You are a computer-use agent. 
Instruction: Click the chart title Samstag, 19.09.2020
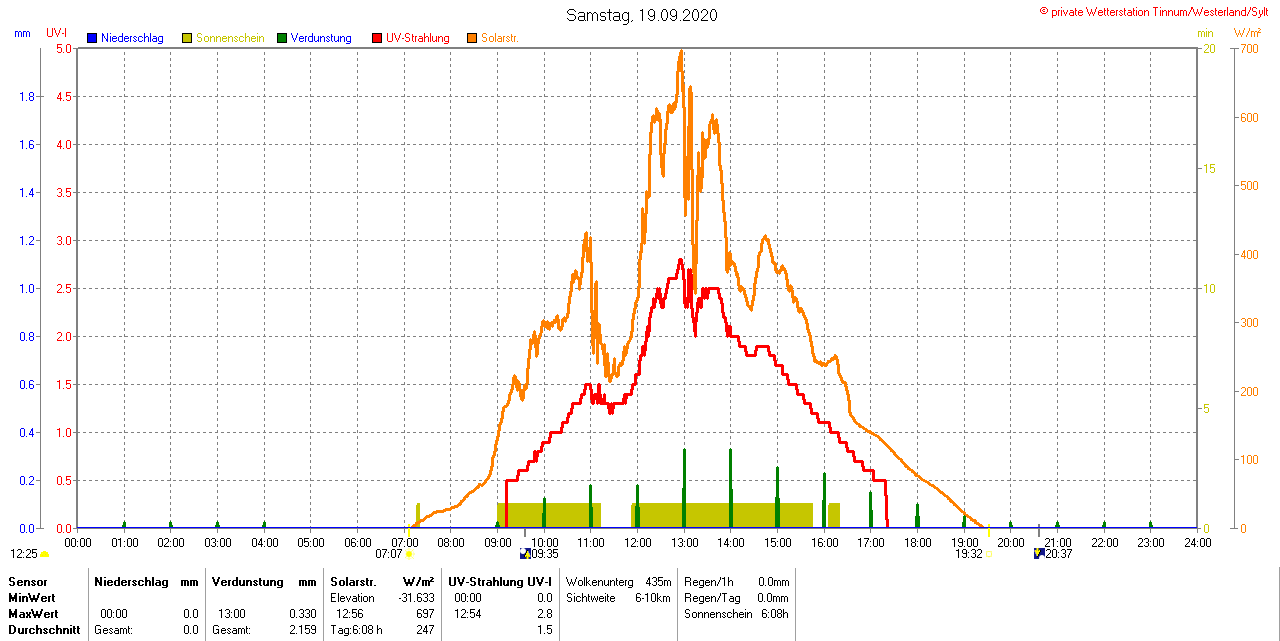pos(641,15)
